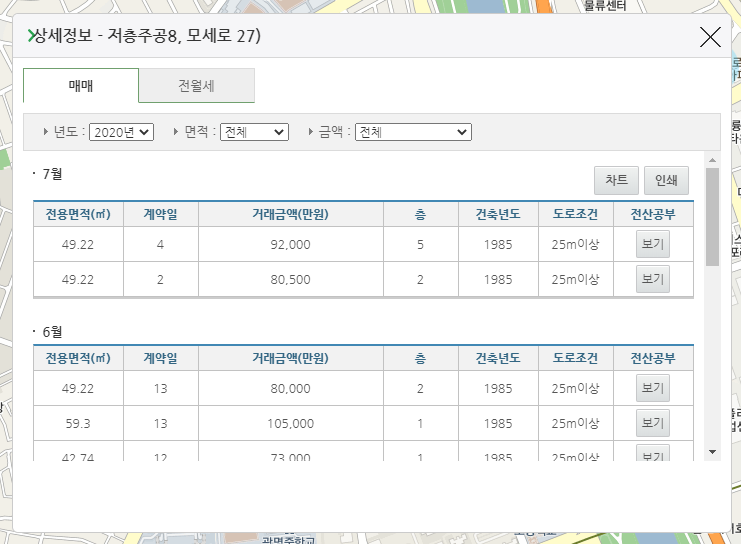Open the 년도 2020년 dropdown
This screenshot has height=544, width=741.
click(x=121, y=132)
